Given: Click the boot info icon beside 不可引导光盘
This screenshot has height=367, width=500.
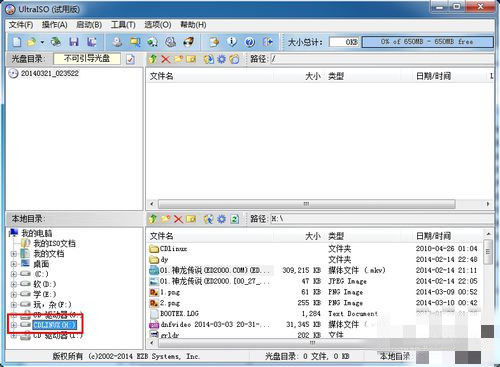Looking at the screenshot, I should 130,59.
